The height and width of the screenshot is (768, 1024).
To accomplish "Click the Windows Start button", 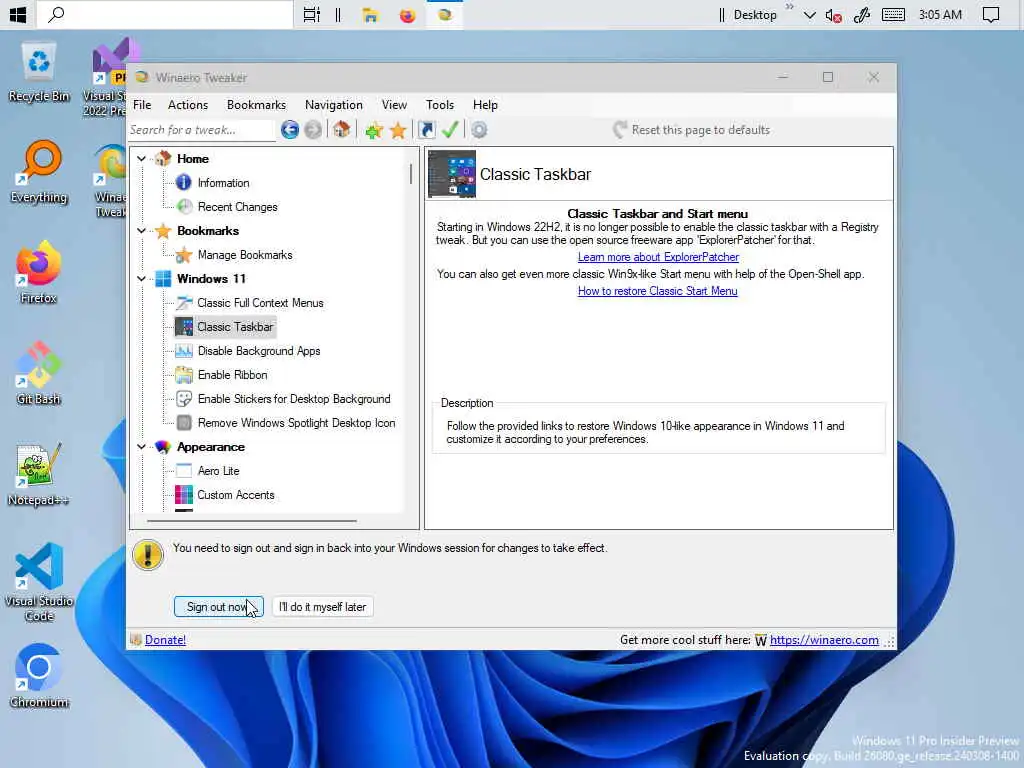I will (x=18, y=14).
